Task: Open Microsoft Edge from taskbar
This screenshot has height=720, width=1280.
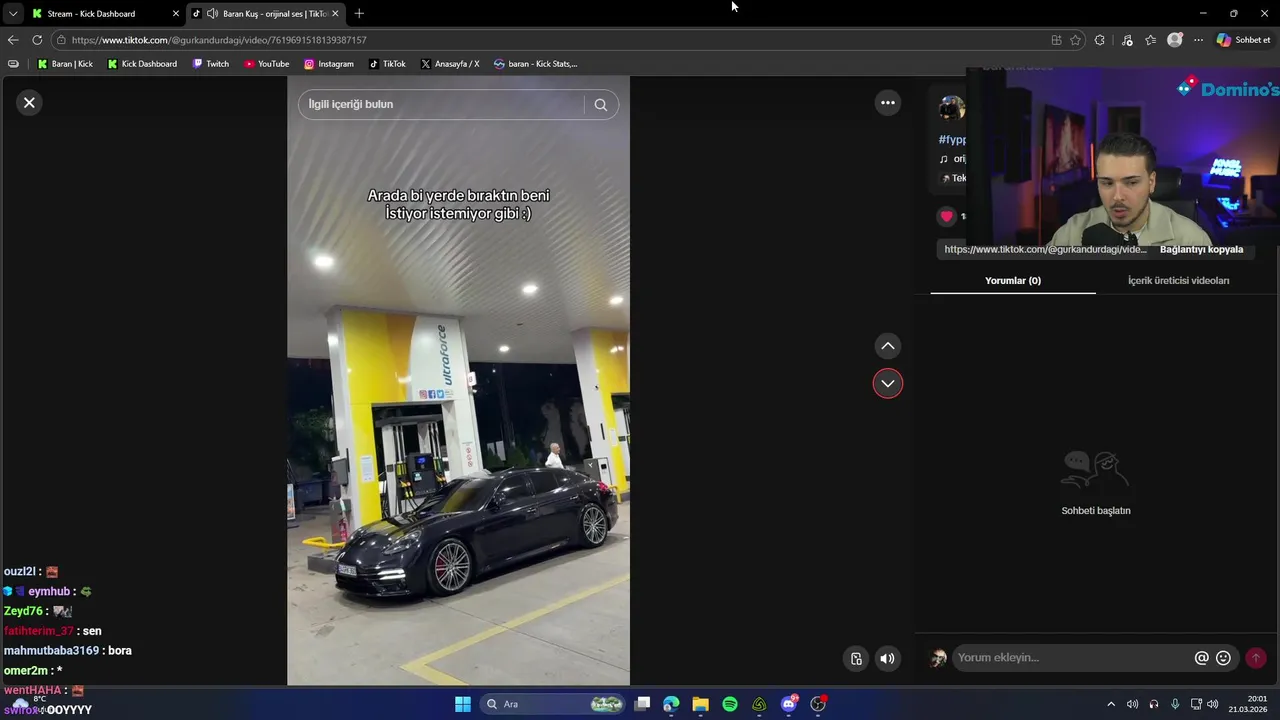Action: [x=671, y=704]
